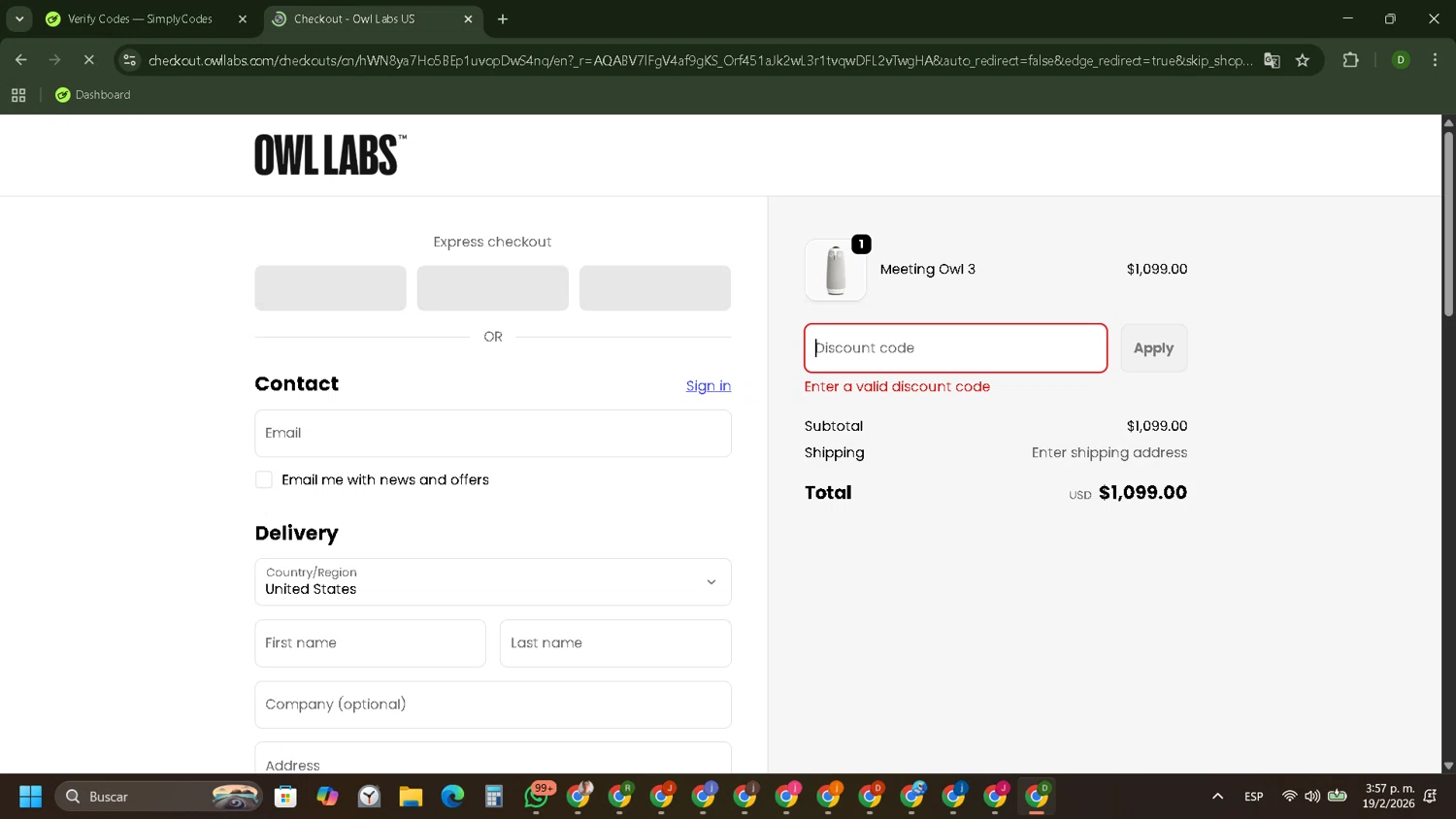1456x819 pixels.
Task: Open the Dashboard bookmark
Action: [93, 95]
